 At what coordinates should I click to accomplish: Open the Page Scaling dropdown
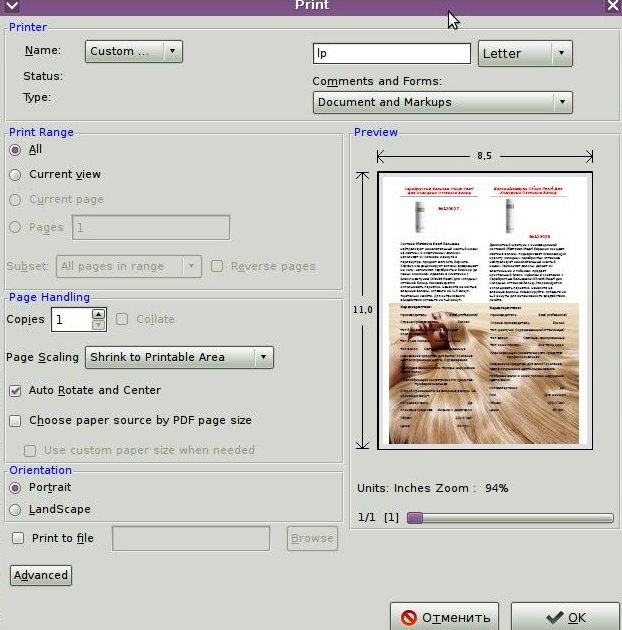click(x=179, y=357)
